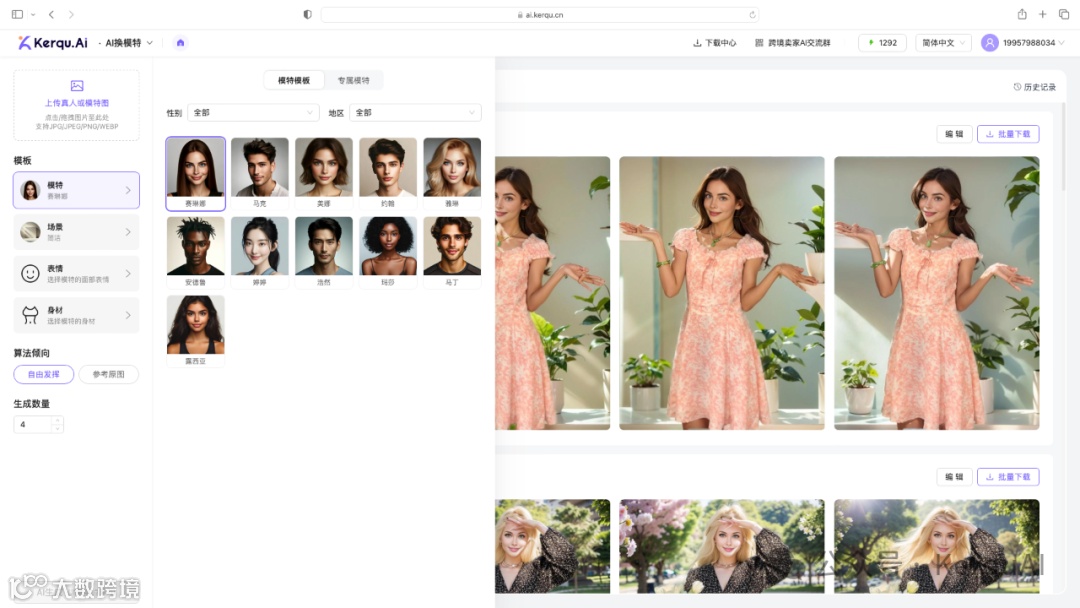Open the 历史记录 history link
The height and width of the screenshot is (608, 1080).
pos(1035,87)
